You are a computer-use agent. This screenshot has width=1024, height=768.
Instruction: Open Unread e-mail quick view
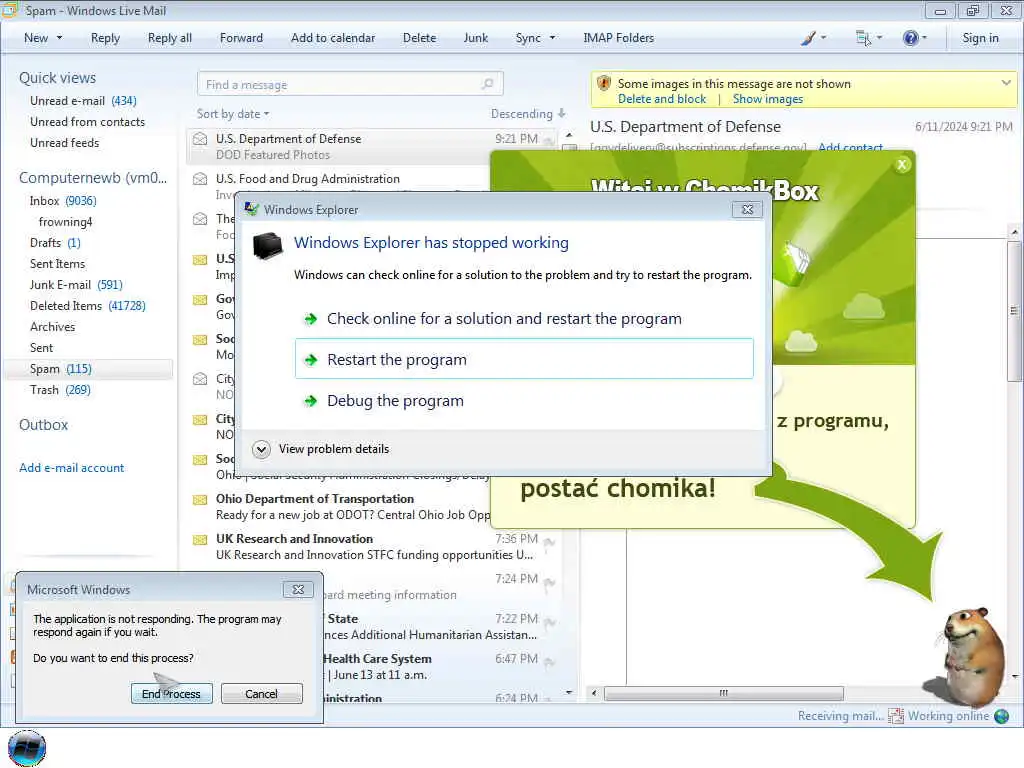pos(83,101)
